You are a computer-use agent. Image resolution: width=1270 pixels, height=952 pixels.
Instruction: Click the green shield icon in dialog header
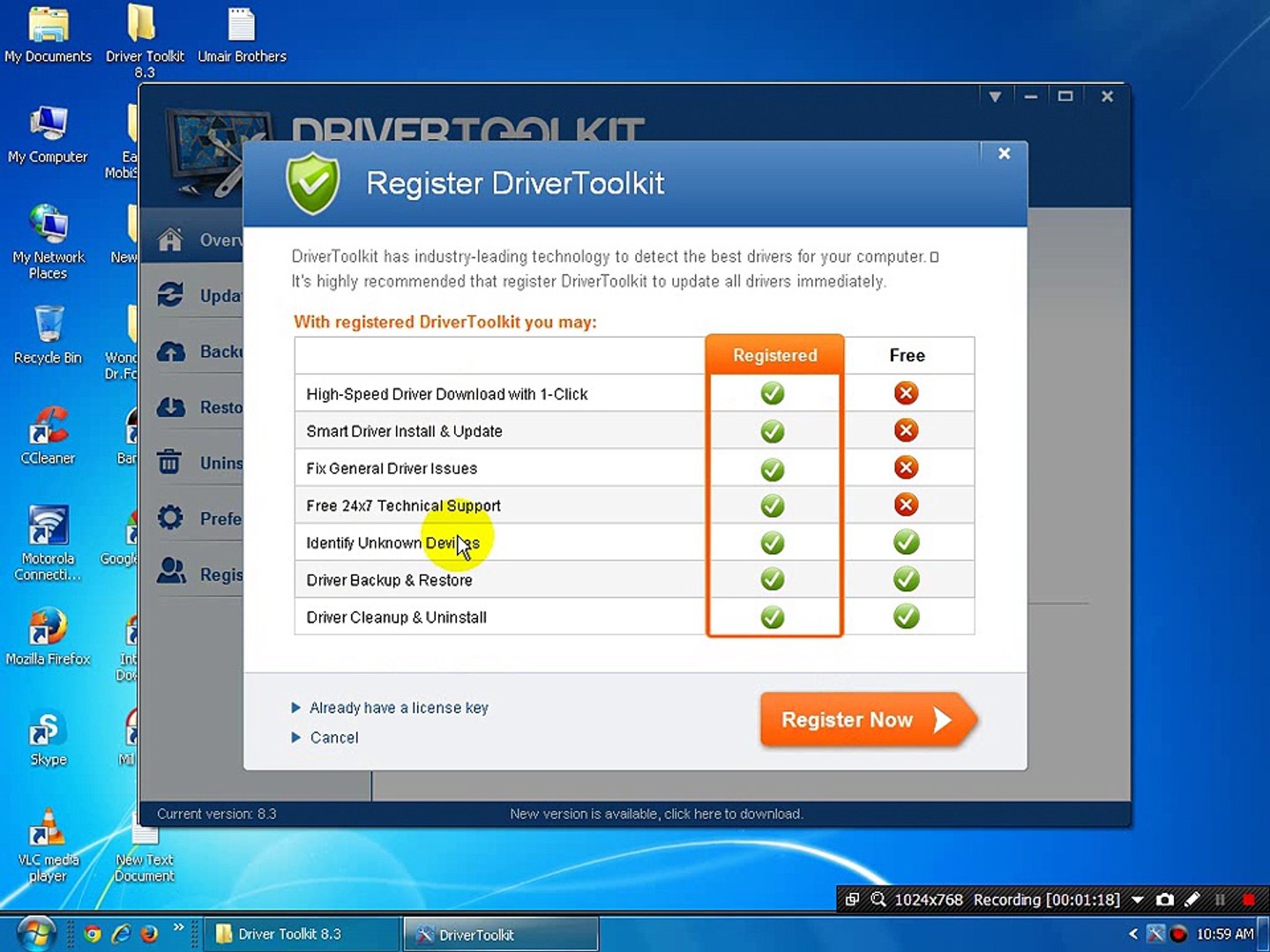313,183
